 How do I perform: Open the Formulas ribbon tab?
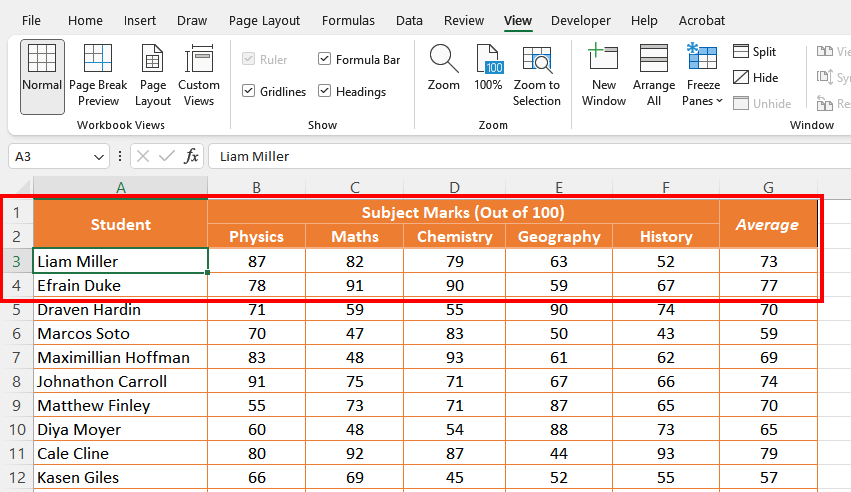(350, 20)
